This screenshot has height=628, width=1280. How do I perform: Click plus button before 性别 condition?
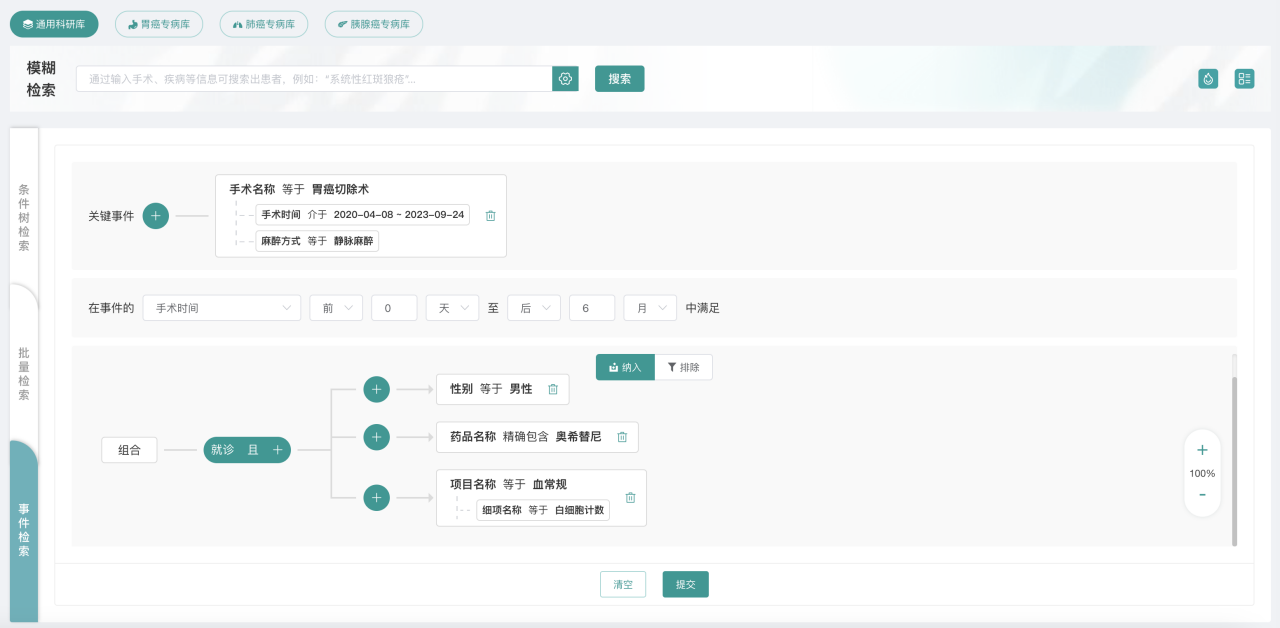376,390
